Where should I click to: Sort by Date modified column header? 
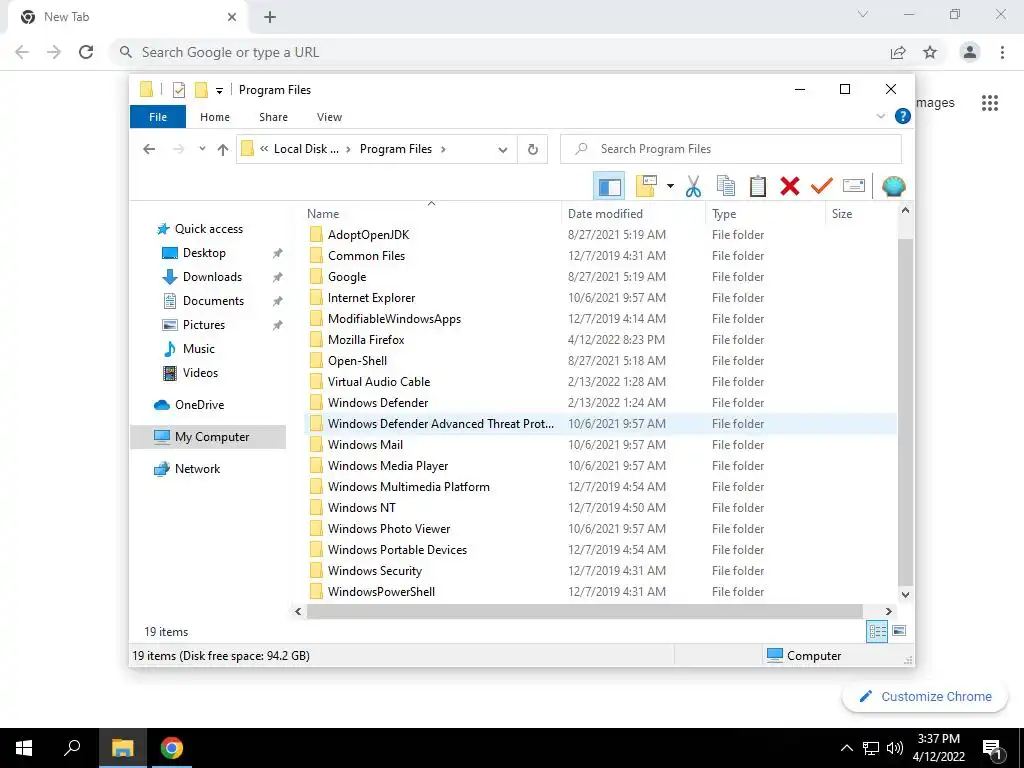point(633,214)
